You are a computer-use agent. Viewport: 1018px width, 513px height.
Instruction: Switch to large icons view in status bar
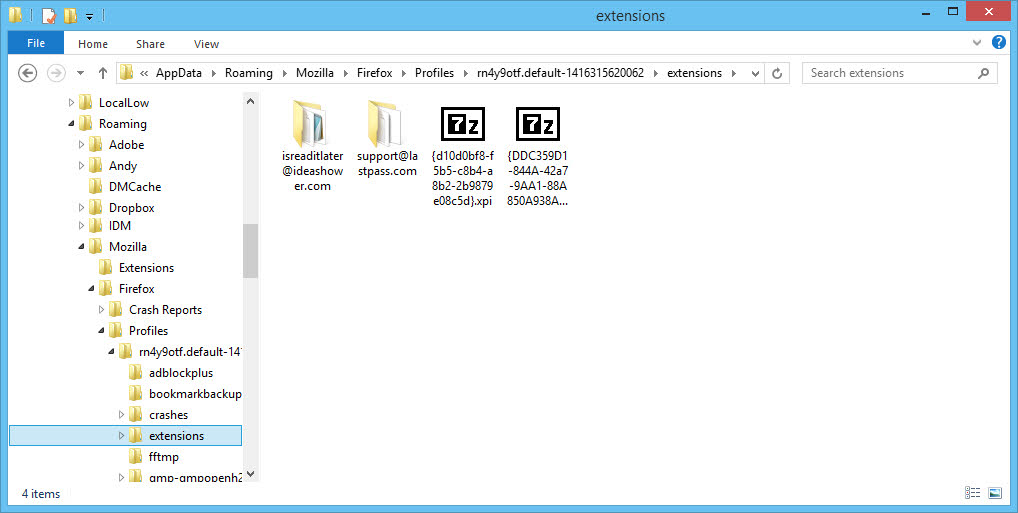coord(995,493)
